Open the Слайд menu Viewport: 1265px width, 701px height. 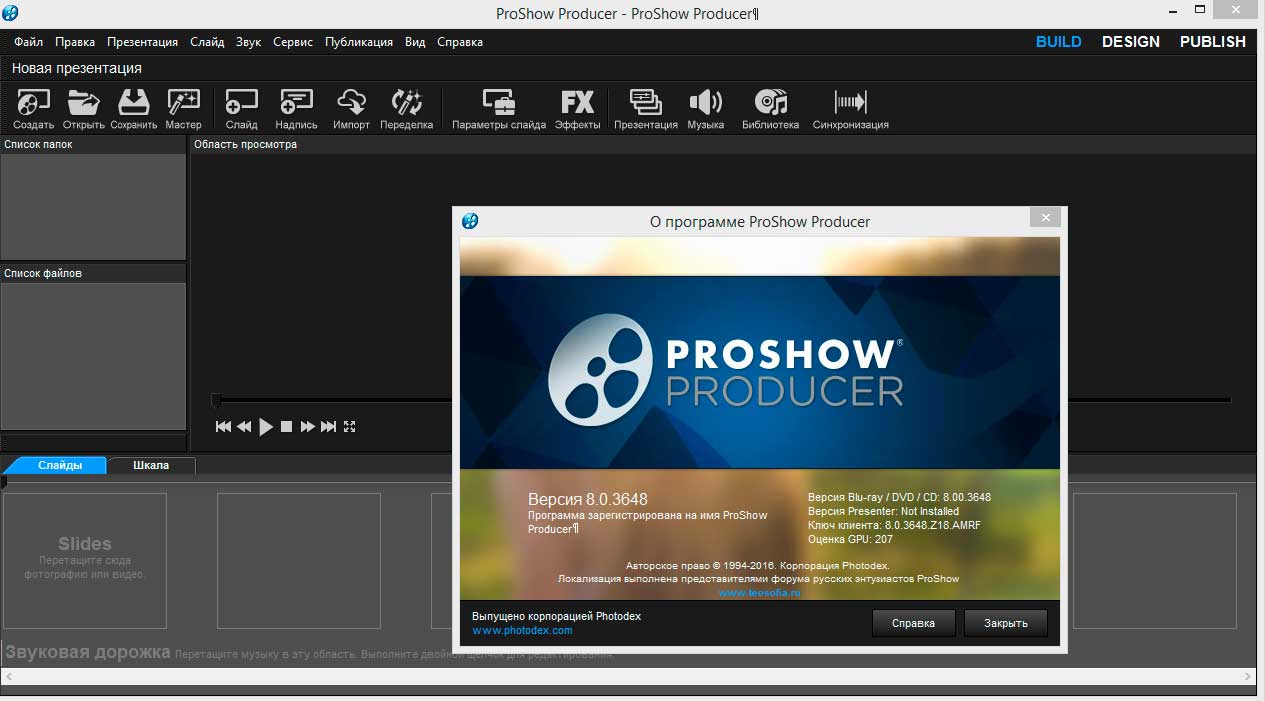pyautogui.click(x=207, y=42)
